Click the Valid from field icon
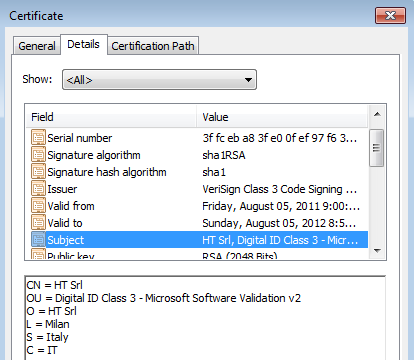 tap(38, 206)
